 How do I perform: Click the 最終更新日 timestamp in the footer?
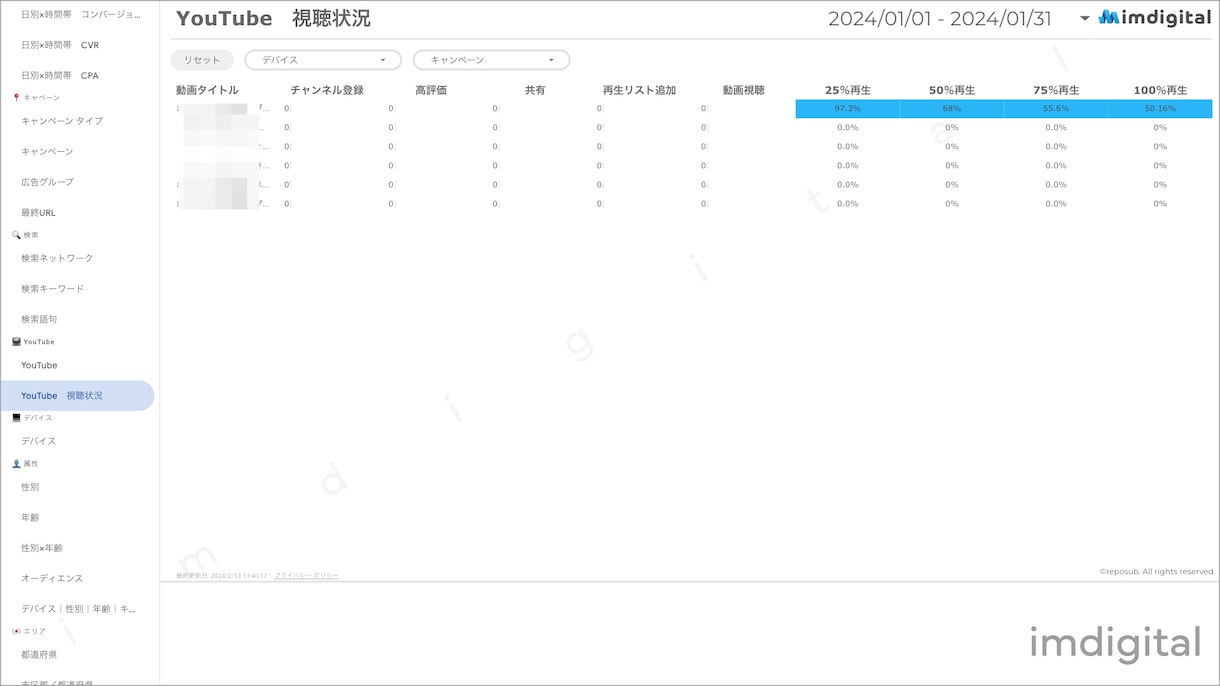click(x=221, y=576)
